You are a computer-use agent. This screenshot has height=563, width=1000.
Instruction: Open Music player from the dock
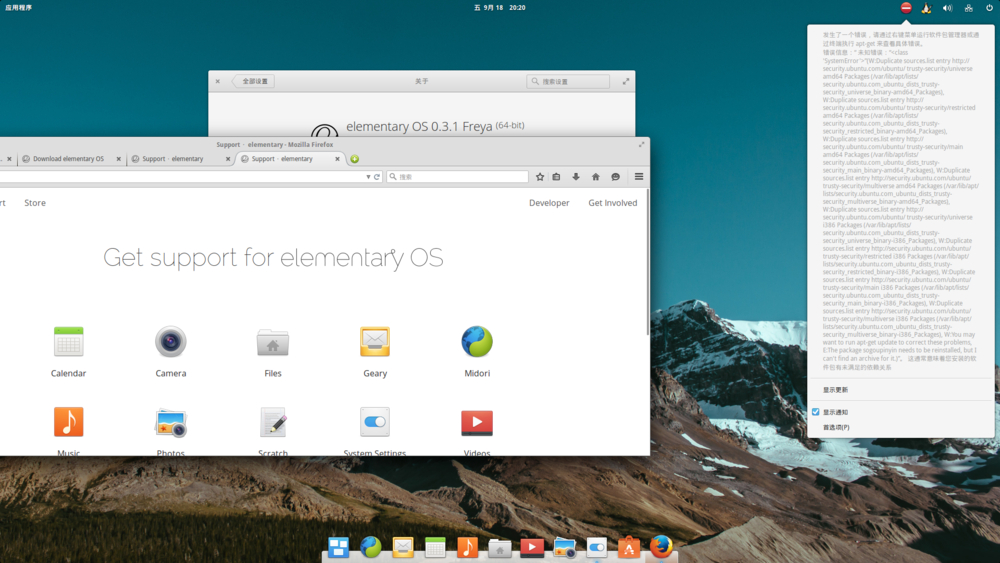[x=467, y=547]
